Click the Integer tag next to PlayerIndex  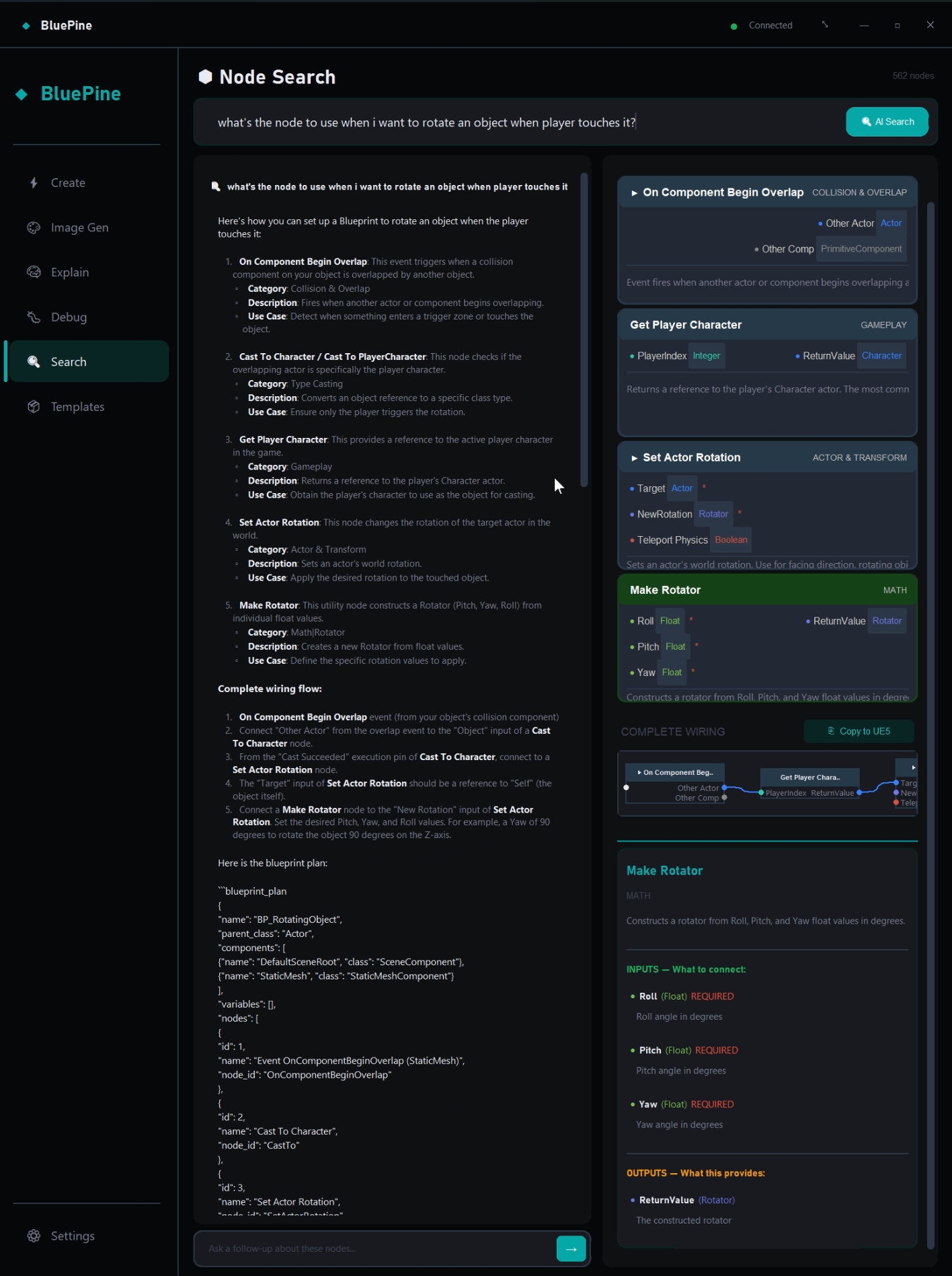(706, 356)
